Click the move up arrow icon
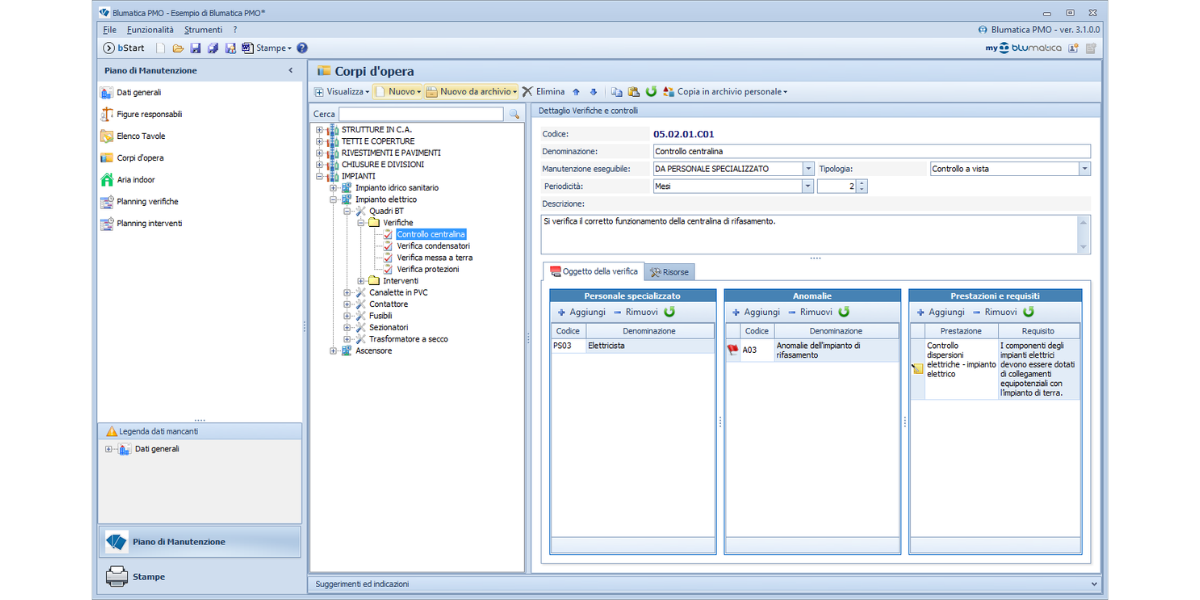The width and height of the screenshot is (1200, 600). pos(576,92)
